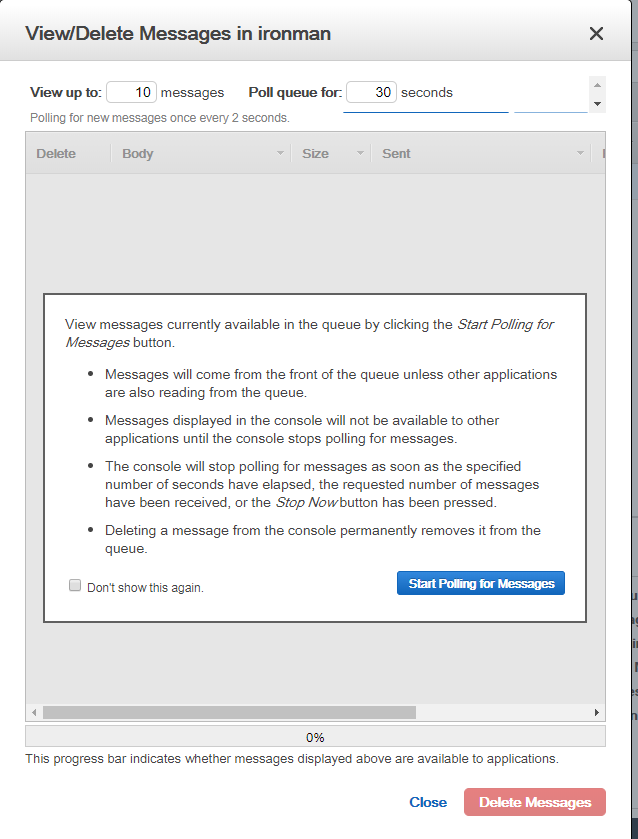Click the top-right scroll up arrow
The width and height of the screenshot is (638, 839).
pos(597,85)
